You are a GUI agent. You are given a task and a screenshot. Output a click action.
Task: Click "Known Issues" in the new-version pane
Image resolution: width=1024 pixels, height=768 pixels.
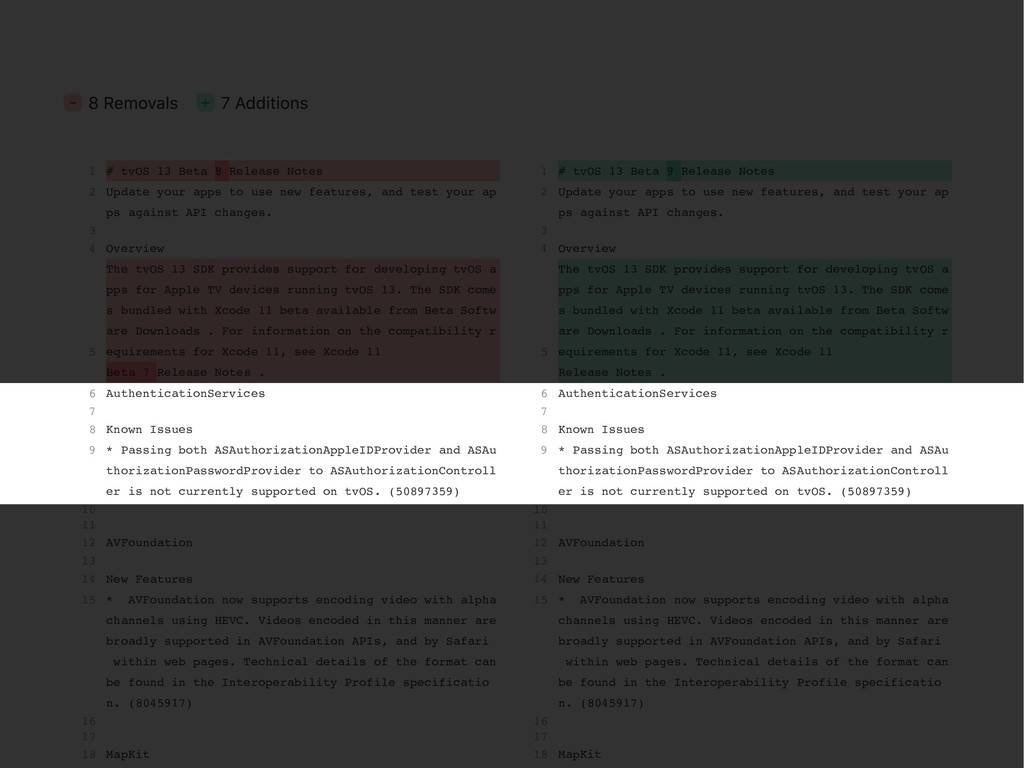[x=601, y=430]
